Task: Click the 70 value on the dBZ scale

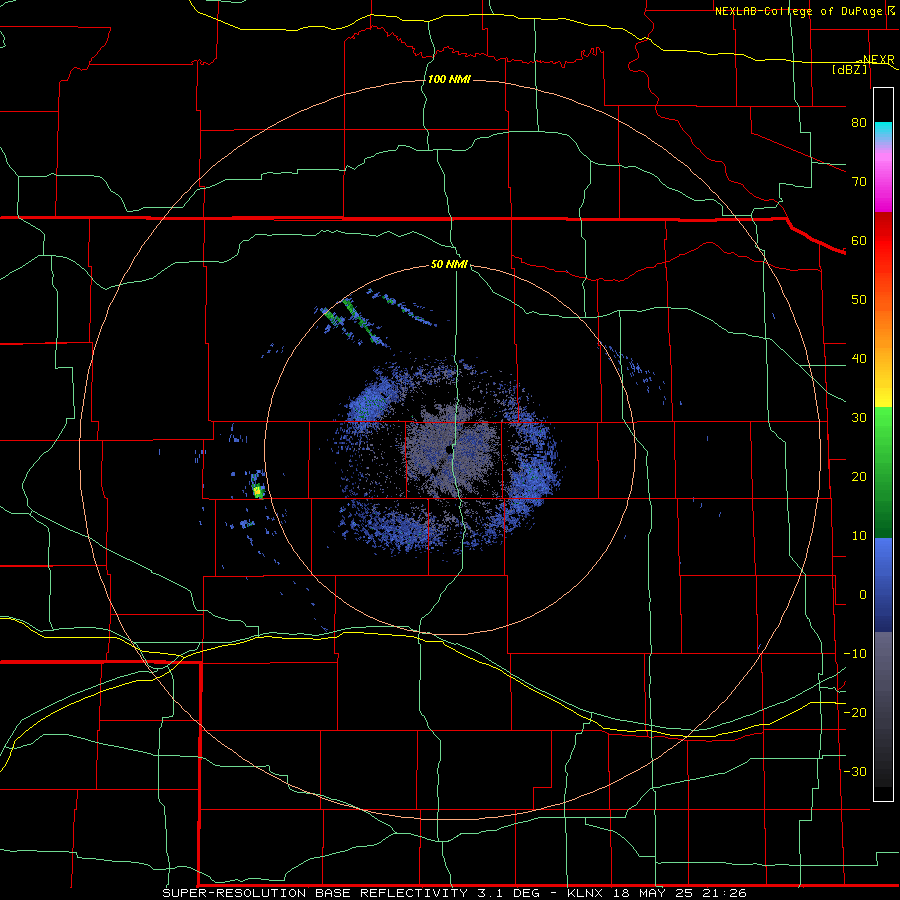Action: click(x=859, y=181)
